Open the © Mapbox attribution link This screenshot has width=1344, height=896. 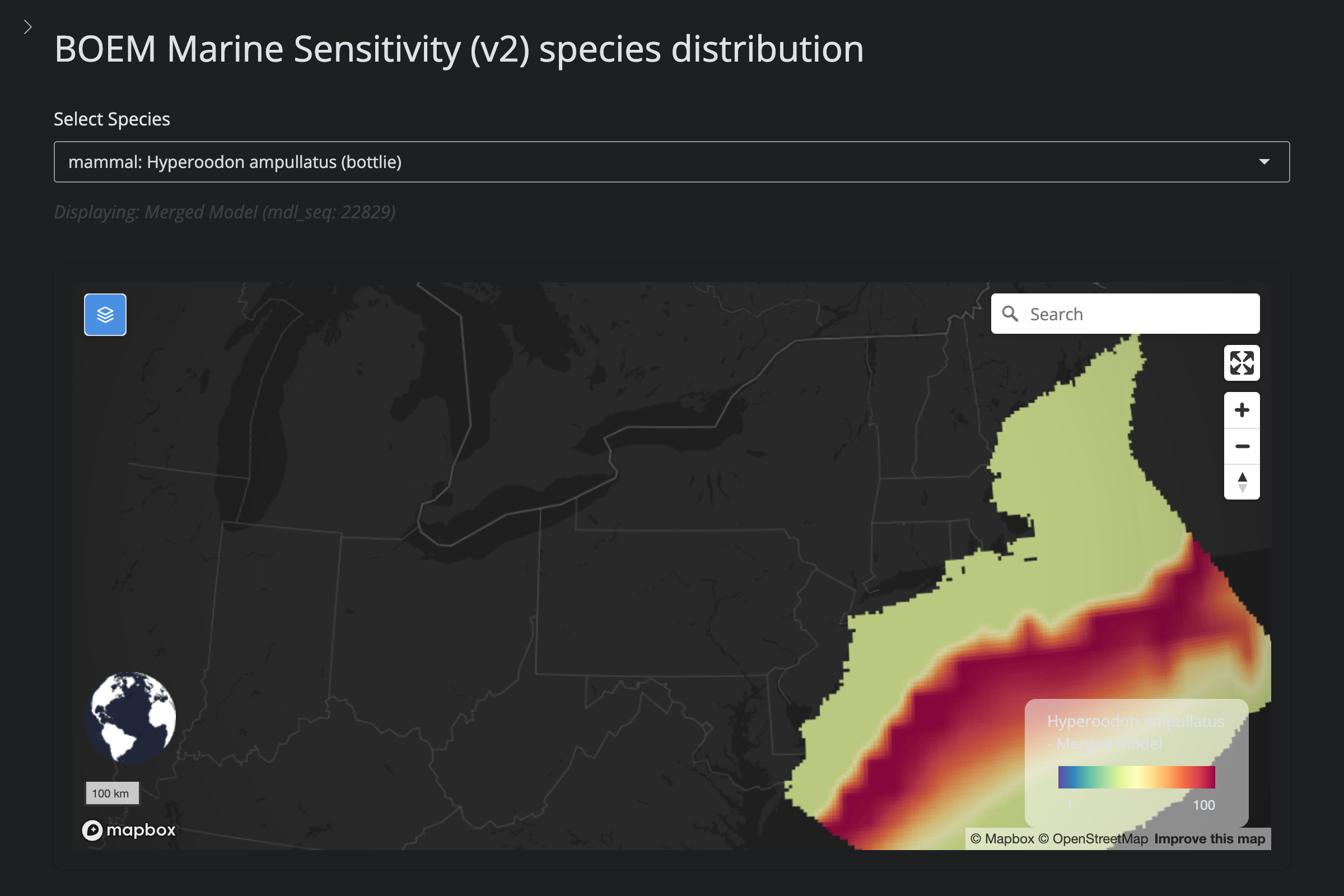point(1002,839)
